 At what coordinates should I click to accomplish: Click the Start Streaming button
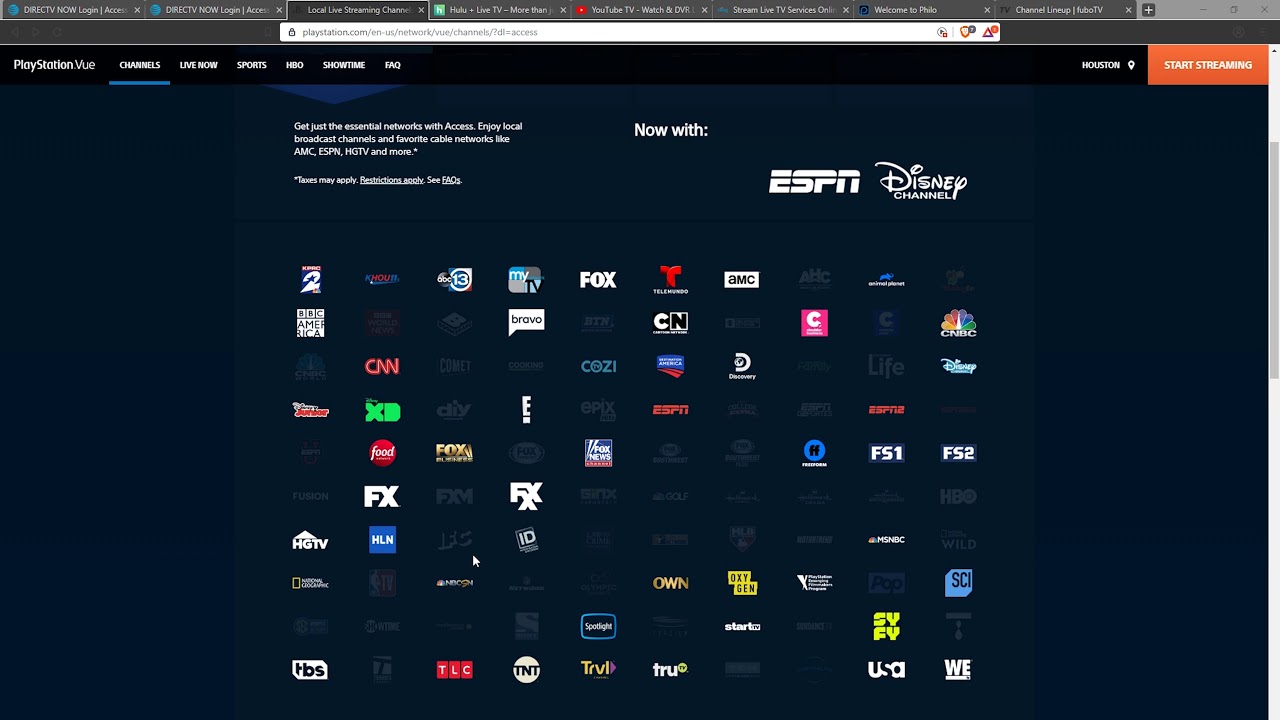pyautogui.click(x=1208, y=65)
